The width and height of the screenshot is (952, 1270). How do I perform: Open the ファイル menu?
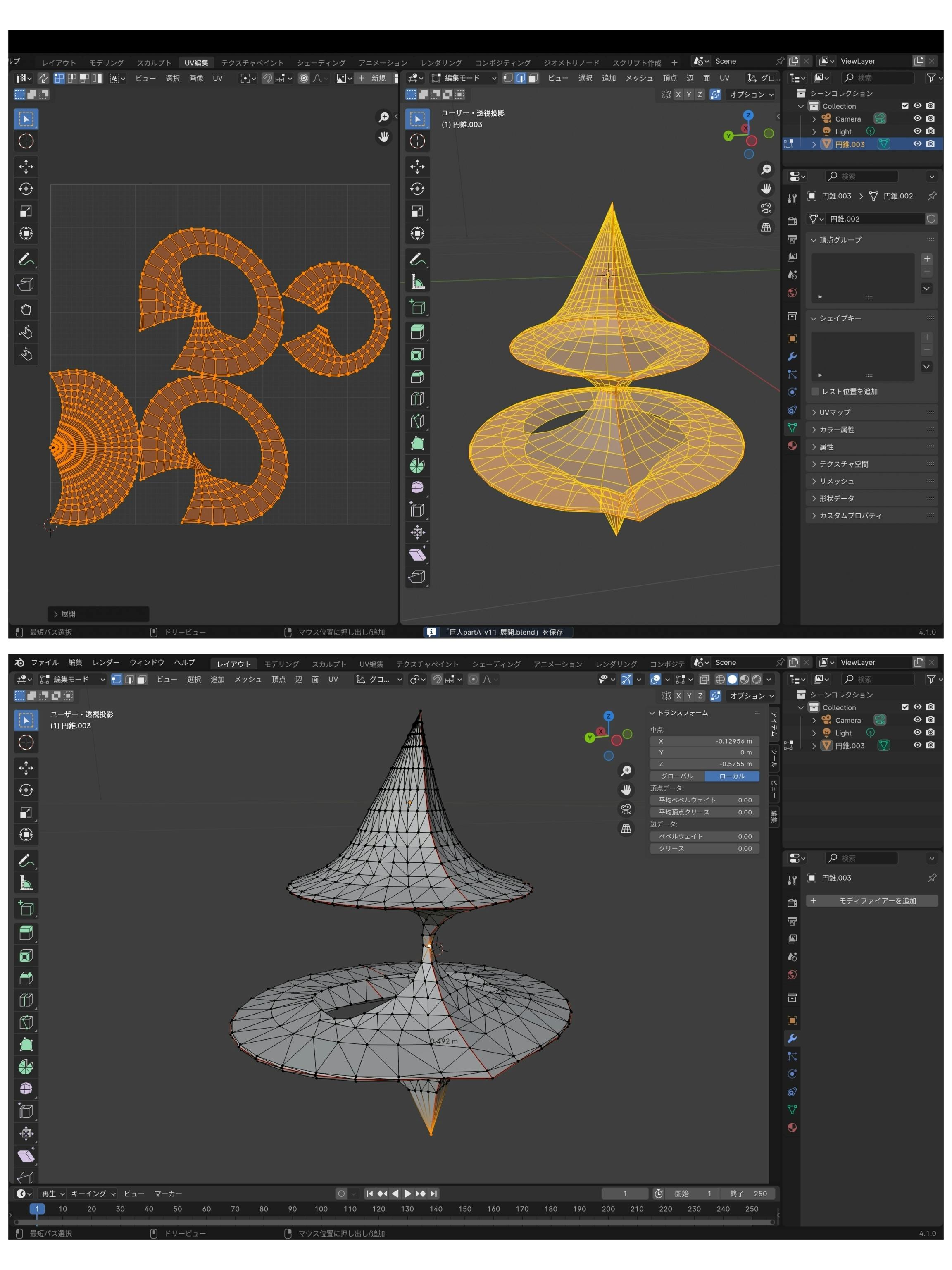pos(45,662)
